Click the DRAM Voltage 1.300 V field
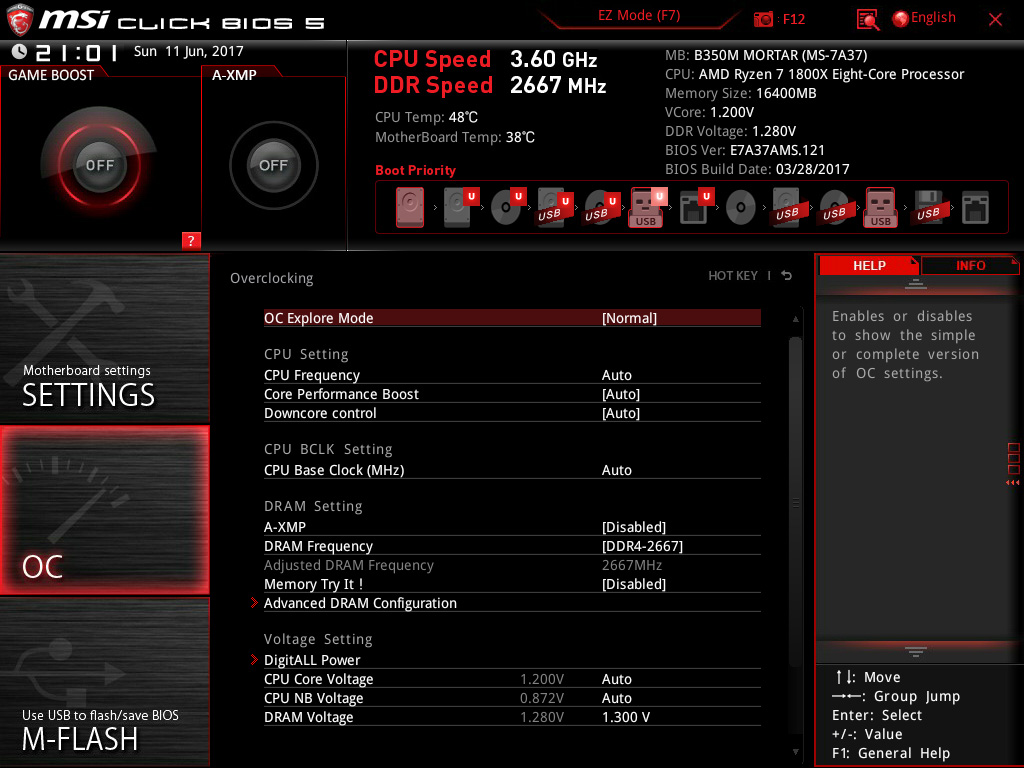This screenshot has width=1024, height=768. click(x=626, y=717)
